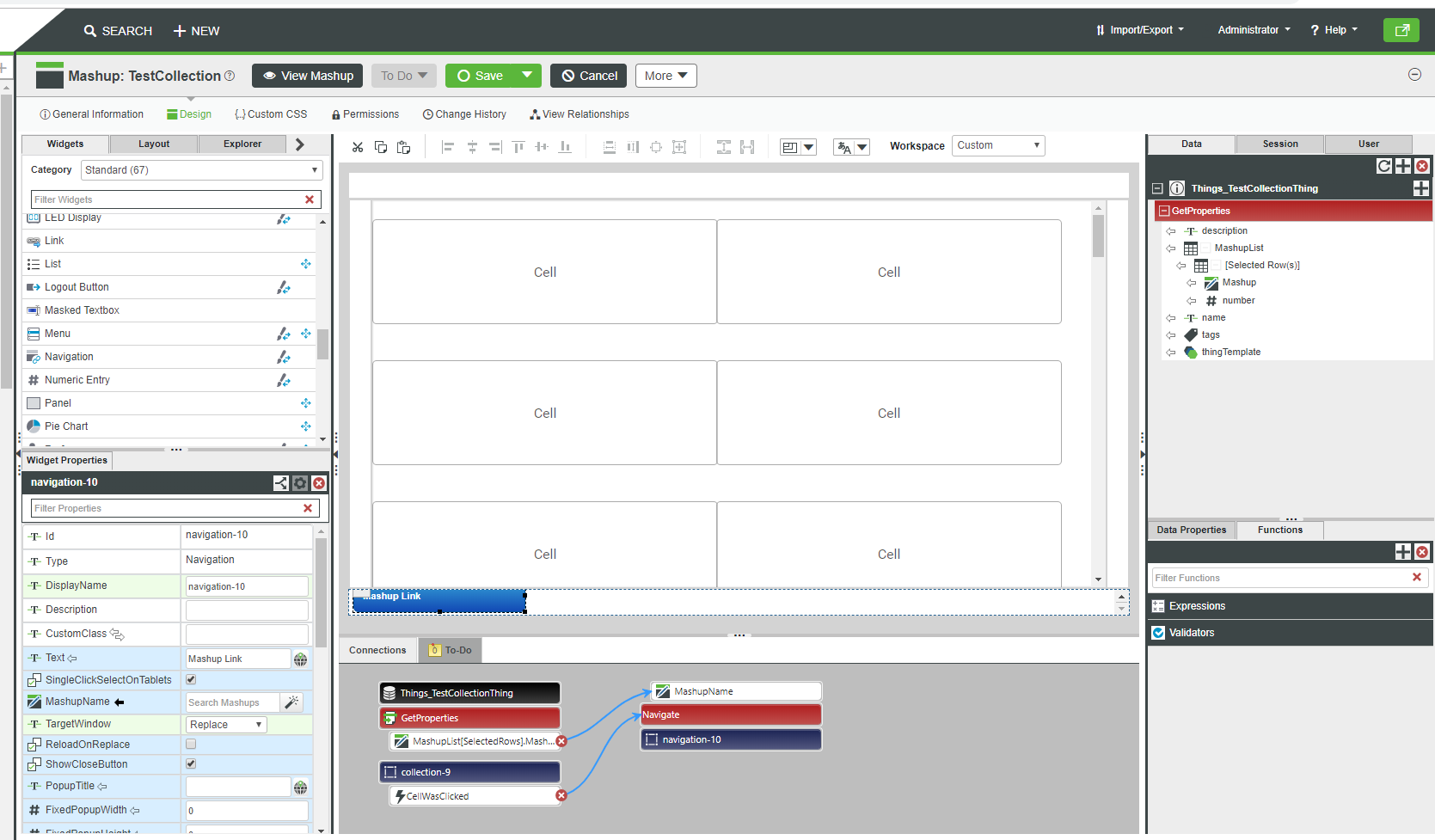1435x840 pixels.
Task: Enable the ReloadOnReplace checkbox
Action: click(190, 744)
